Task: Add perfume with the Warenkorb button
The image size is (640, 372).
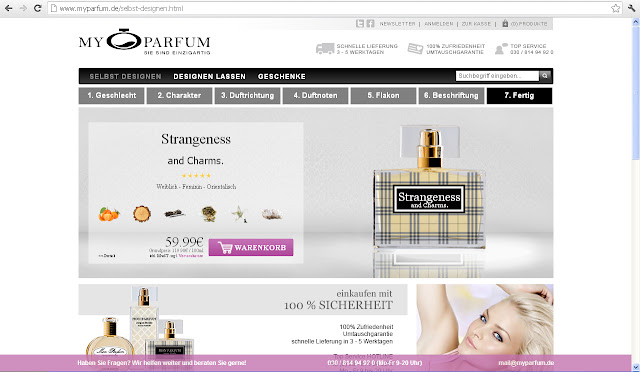Action: point(251,247)
